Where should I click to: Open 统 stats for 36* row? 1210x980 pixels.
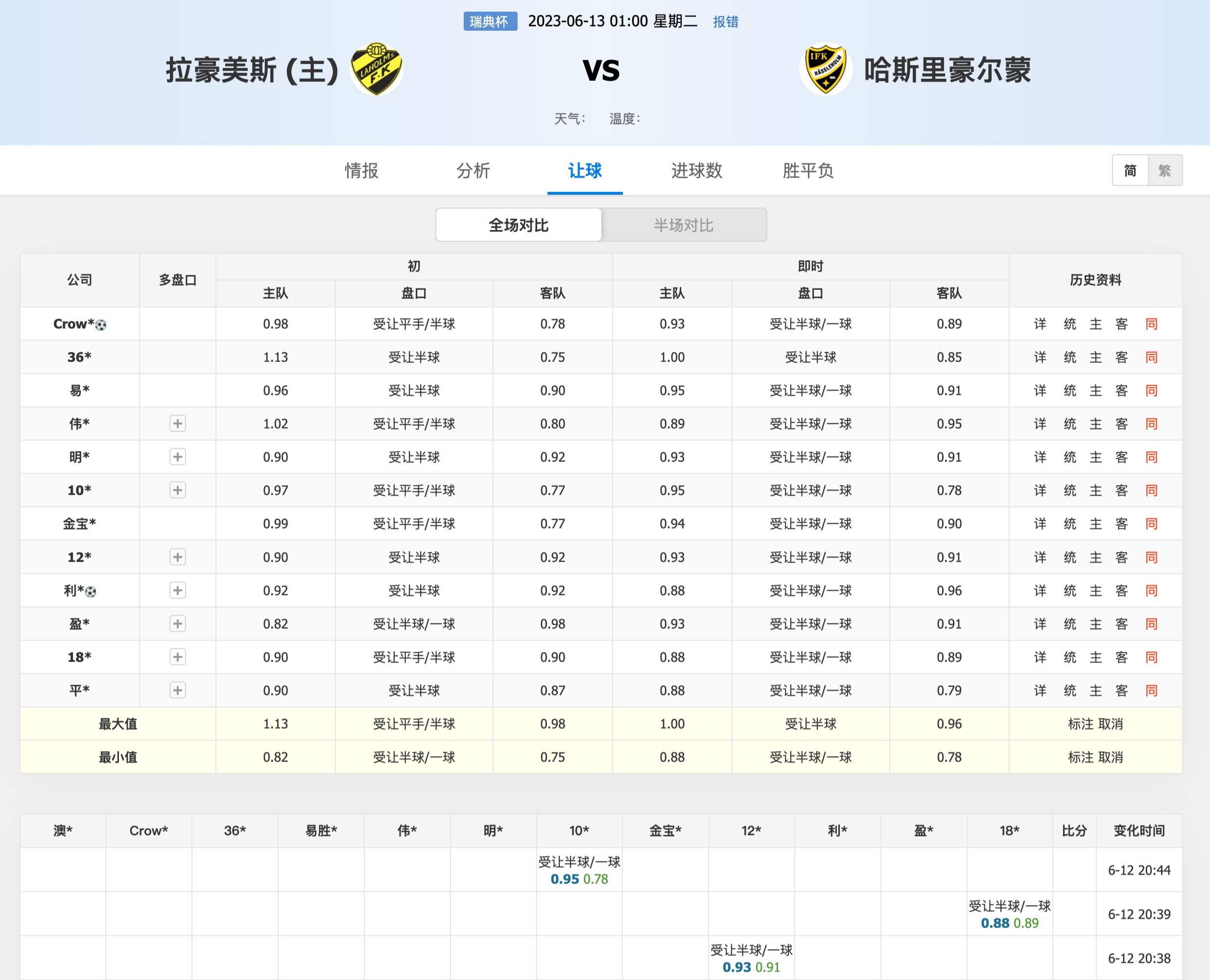(x=1069, y=358)
